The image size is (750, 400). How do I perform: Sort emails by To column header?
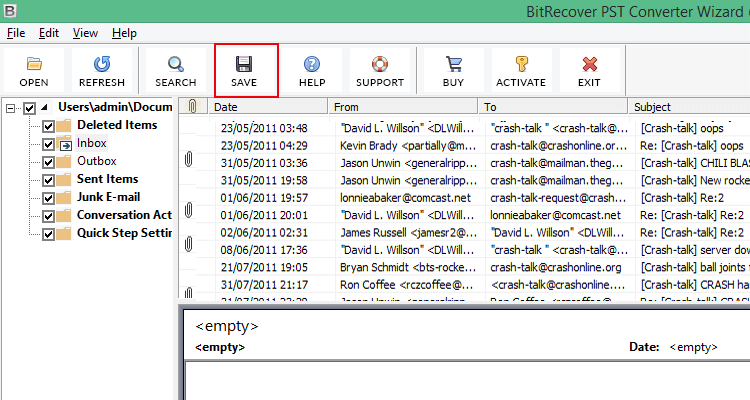pos(553,106)
